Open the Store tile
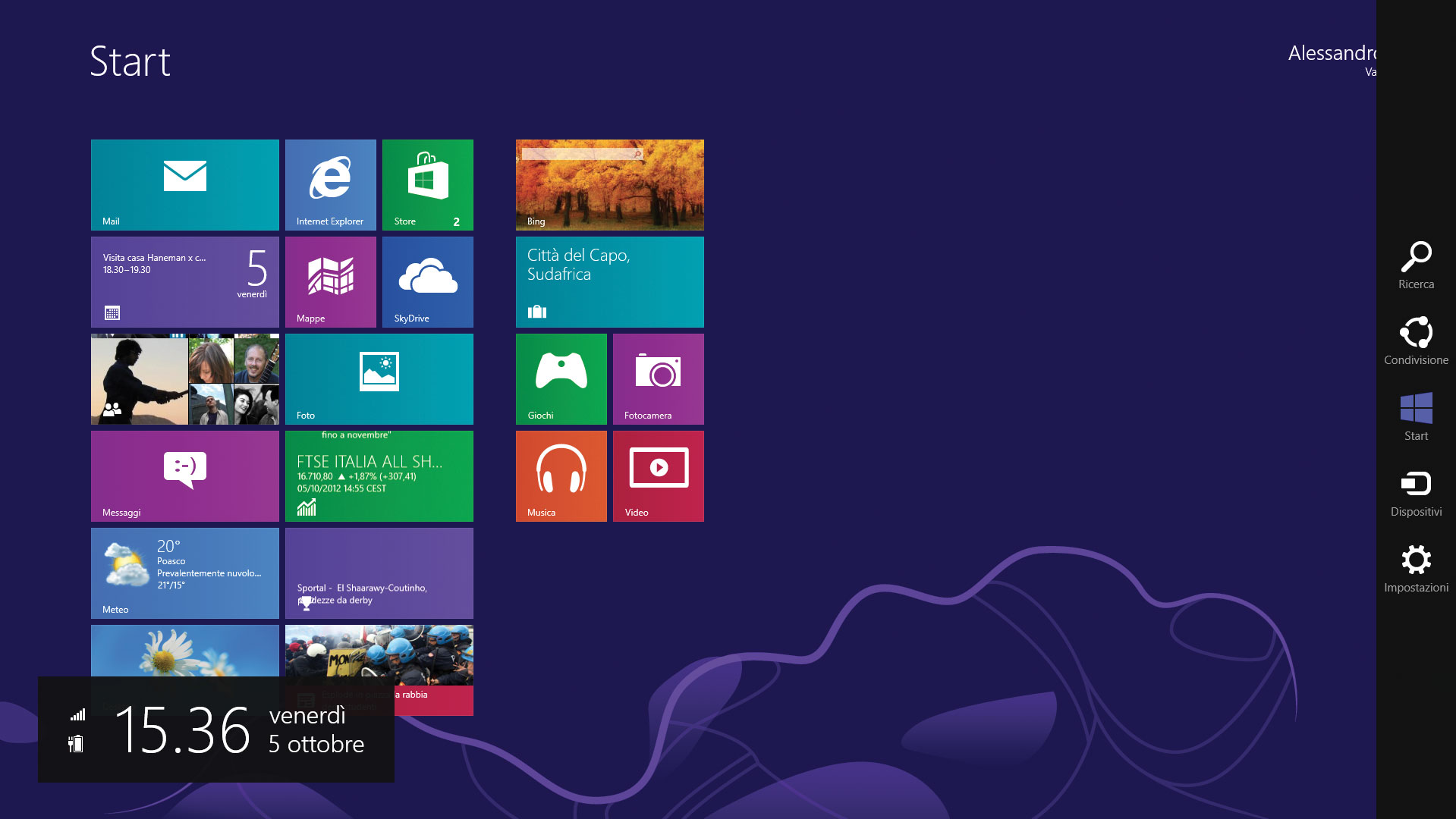The height and width of the screenshot is (819, 1456). point(428,185)
